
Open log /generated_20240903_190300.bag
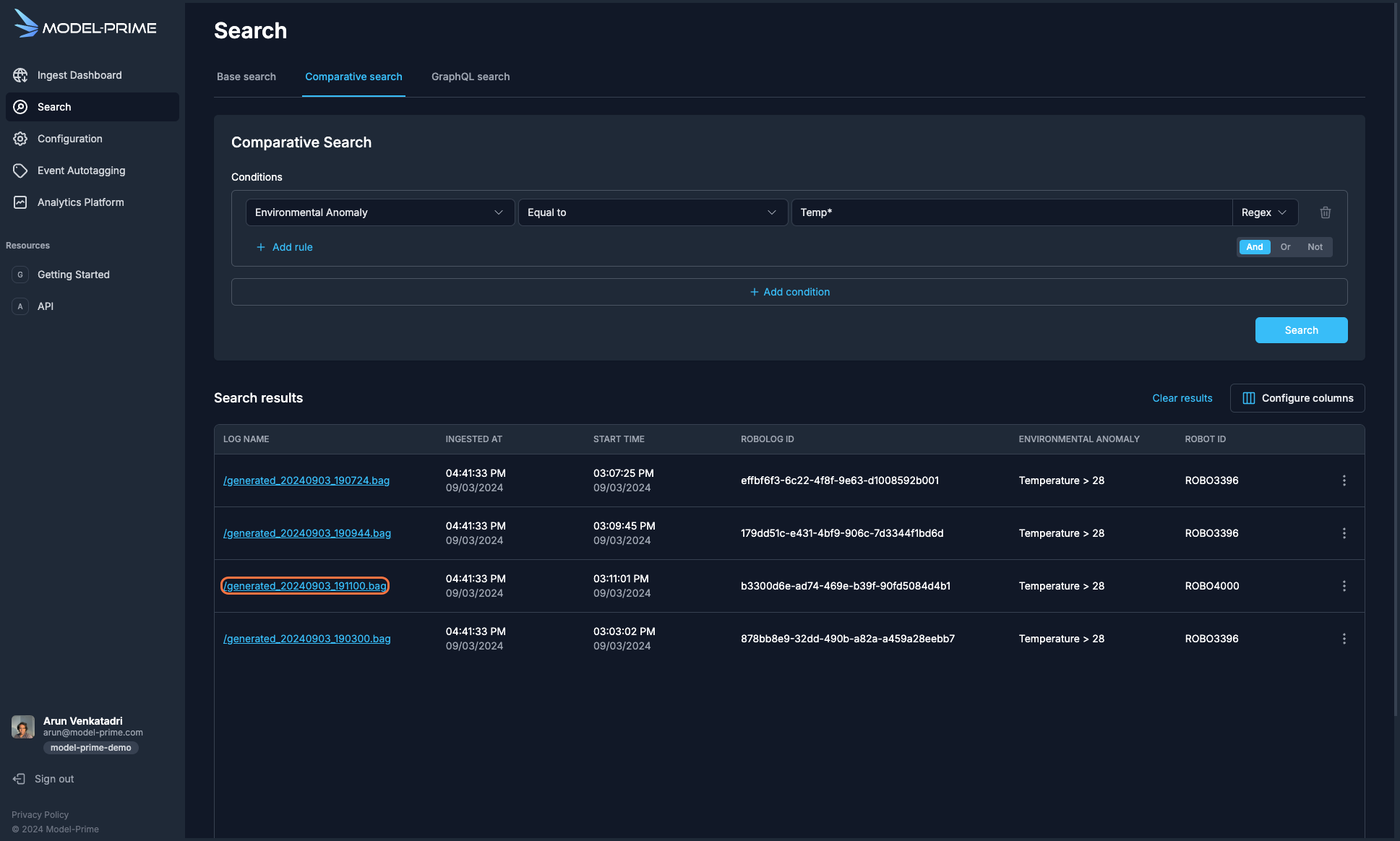(307, 639)
